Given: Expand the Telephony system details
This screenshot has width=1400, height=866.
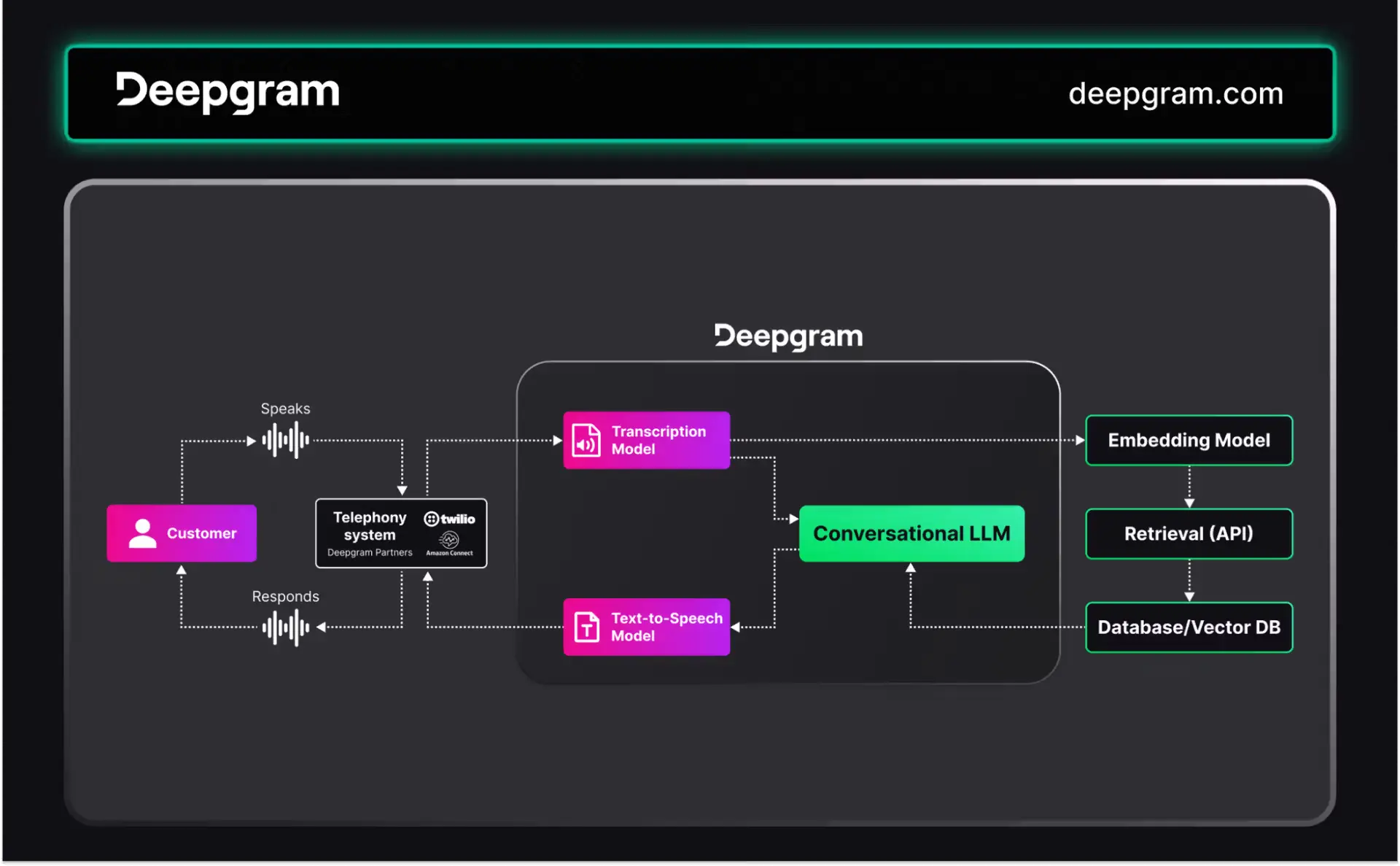Looking at the screenshot, I should (x=401, y=533).
